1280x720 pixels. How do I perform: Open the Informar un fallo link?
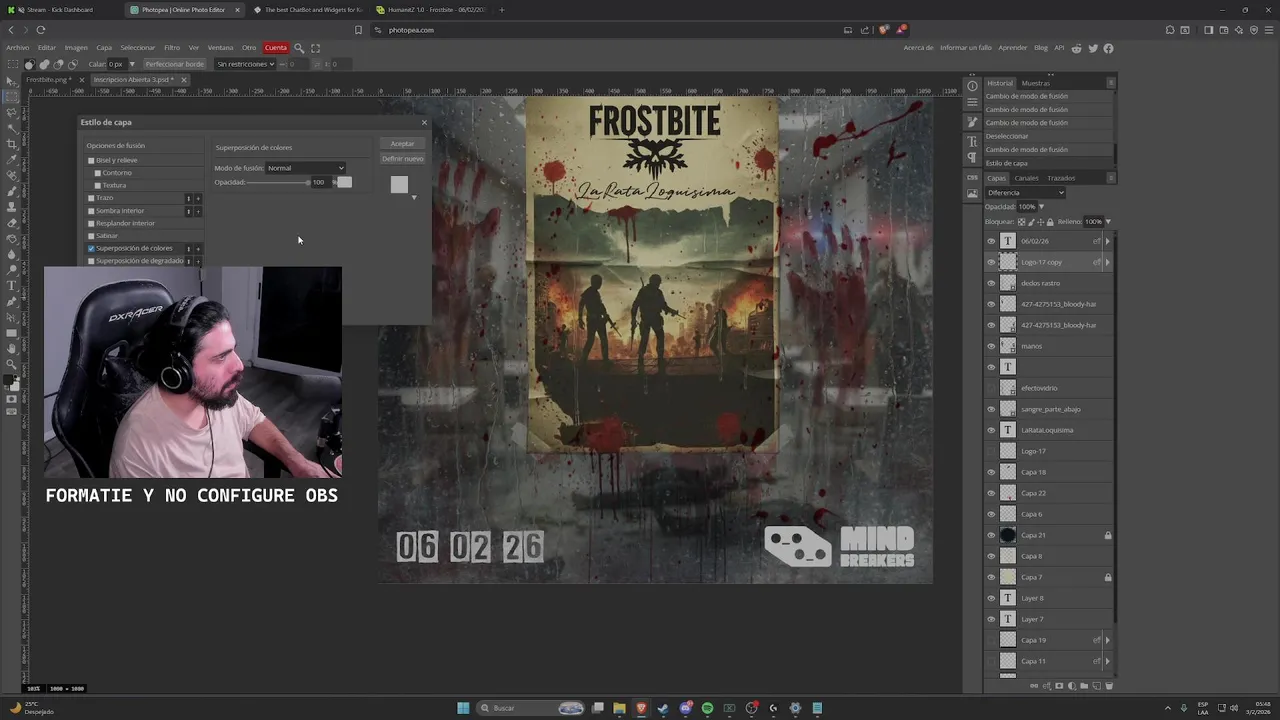point(966,48)
